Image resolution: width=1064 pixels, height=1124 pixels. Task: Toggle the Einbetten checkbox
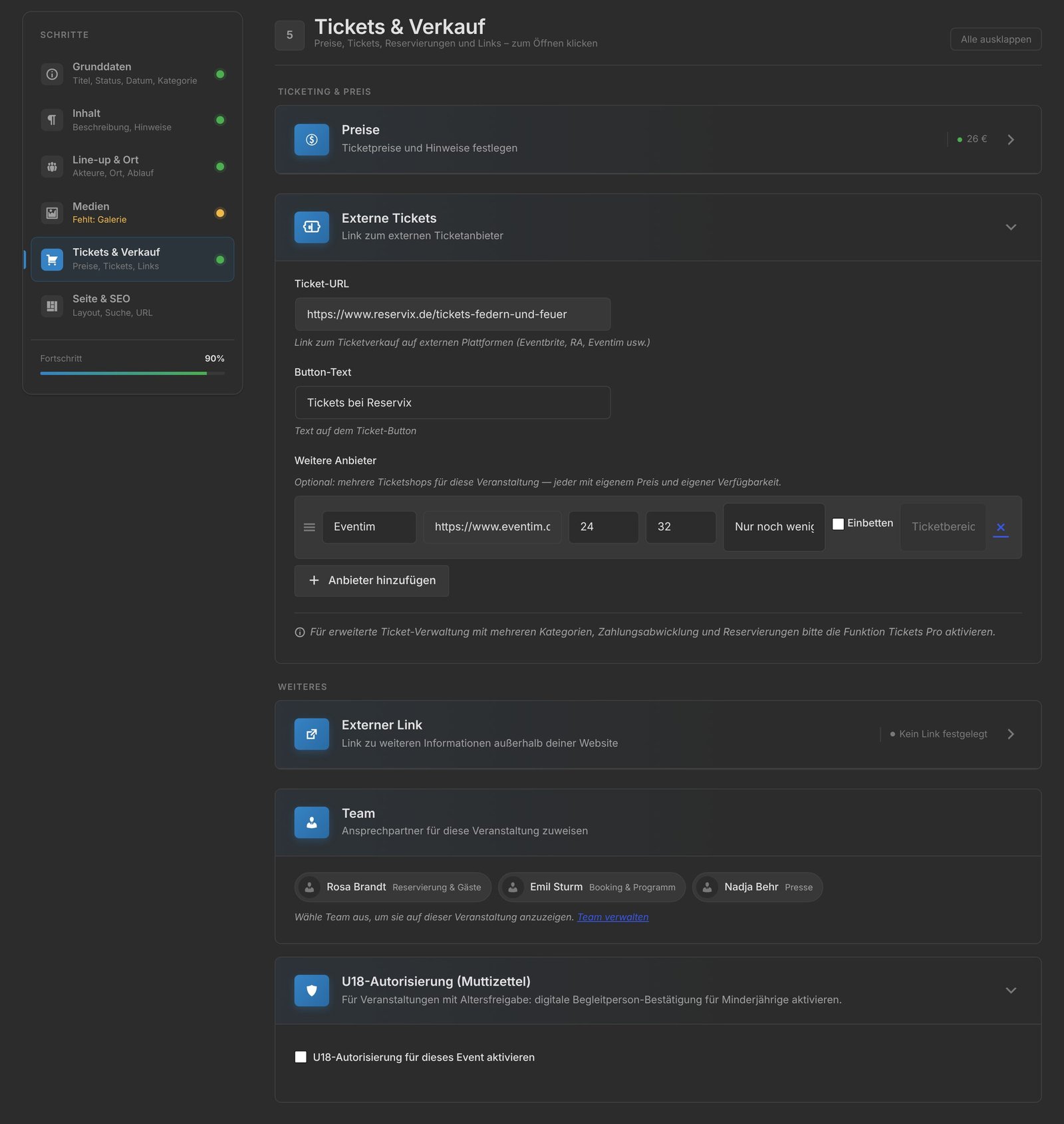[839, 524]
